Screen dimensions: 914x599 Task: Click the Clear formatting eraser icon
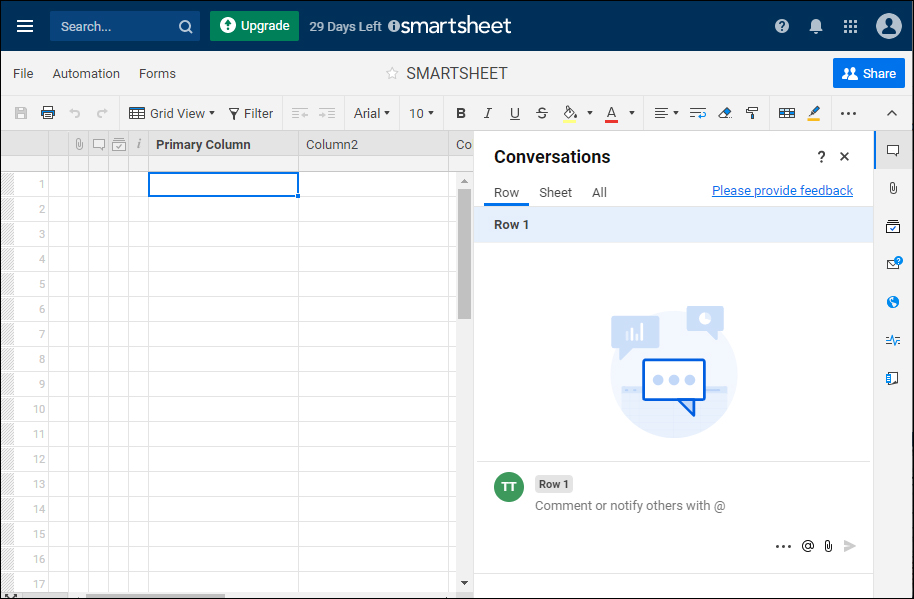tap(725, 113)
